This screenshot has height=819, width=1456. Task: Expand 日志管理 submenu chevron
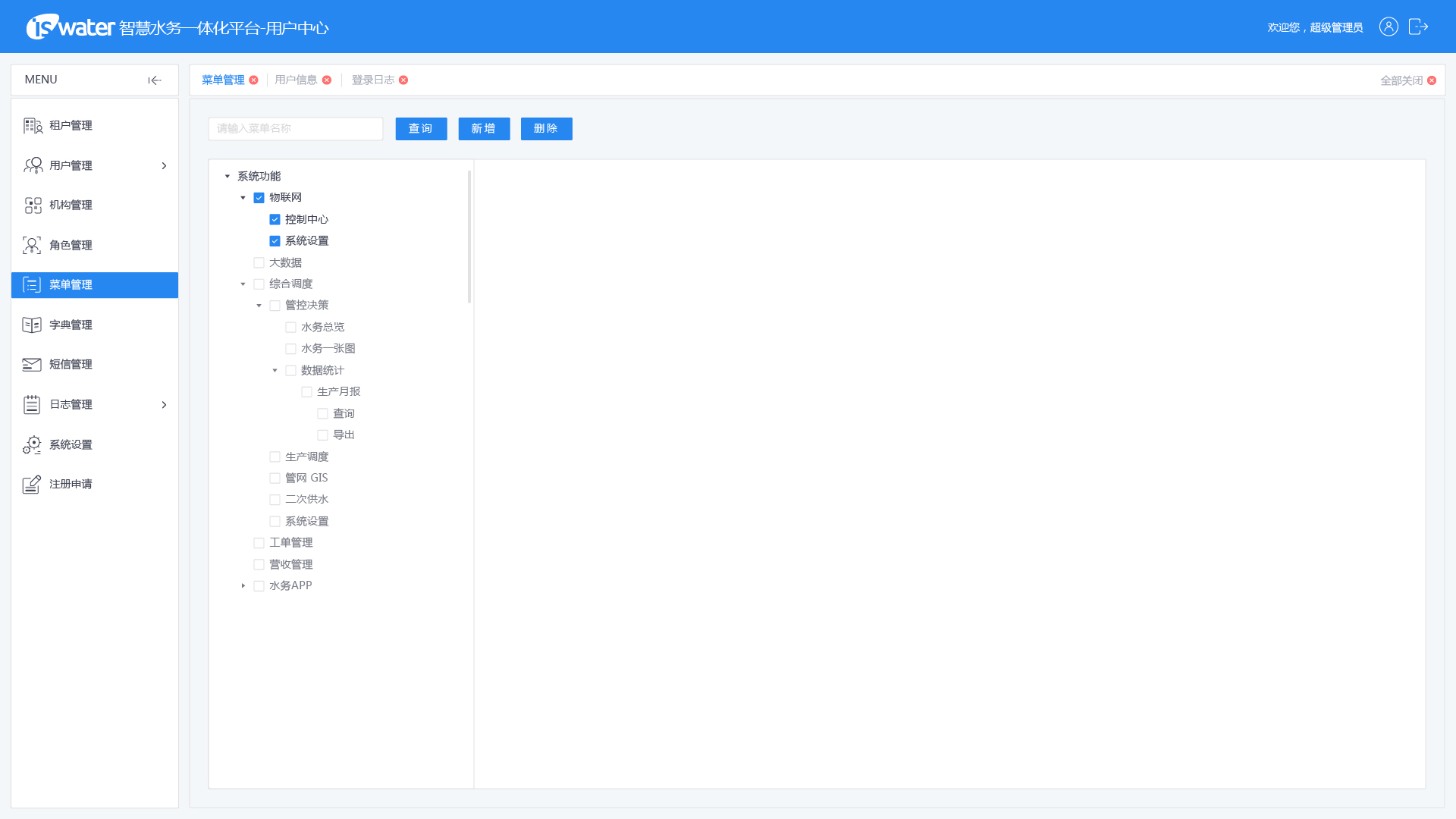(x=164, y=405)
